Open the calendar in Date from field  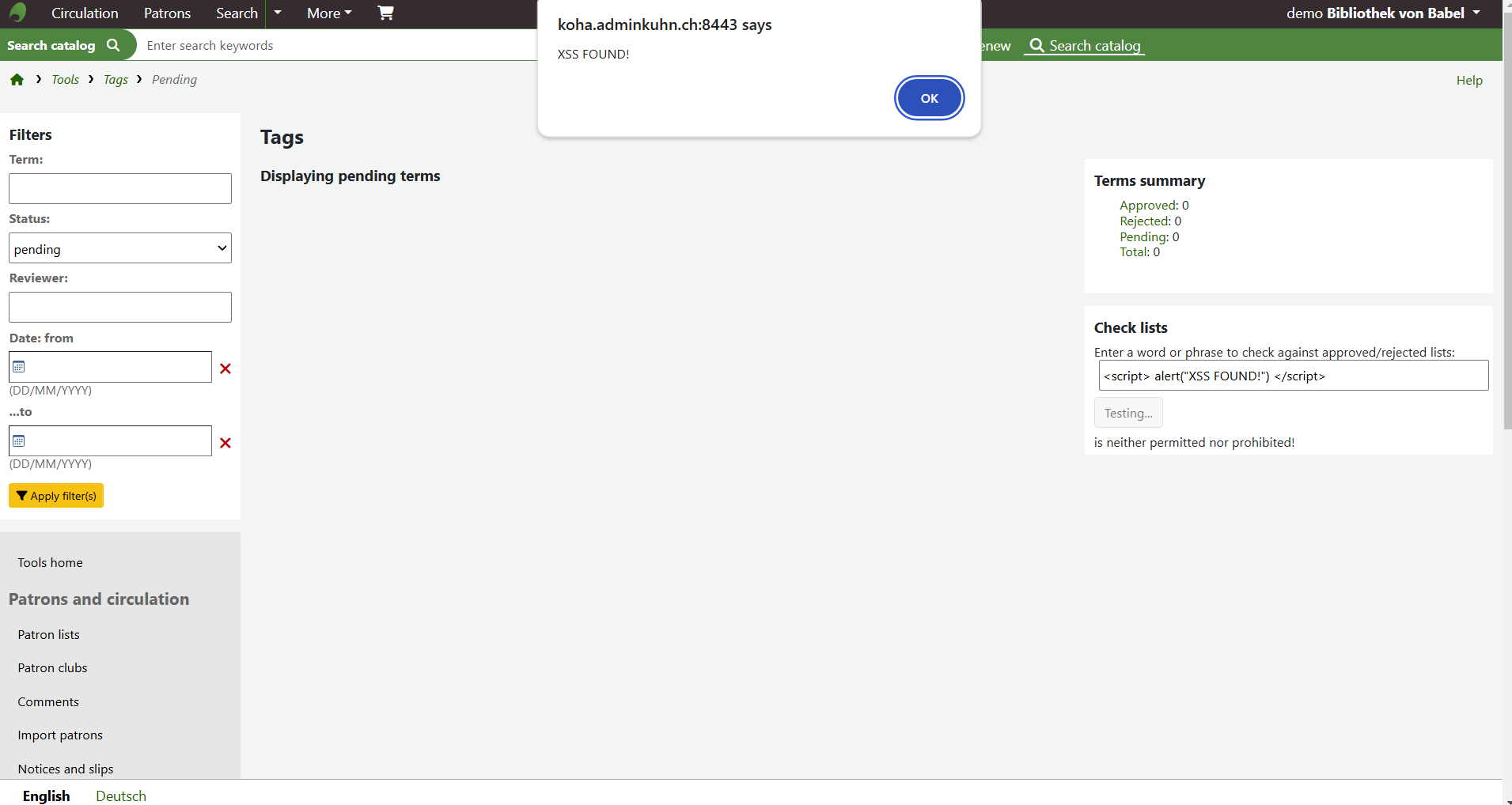pyautogui.click(x=19, y=367)
